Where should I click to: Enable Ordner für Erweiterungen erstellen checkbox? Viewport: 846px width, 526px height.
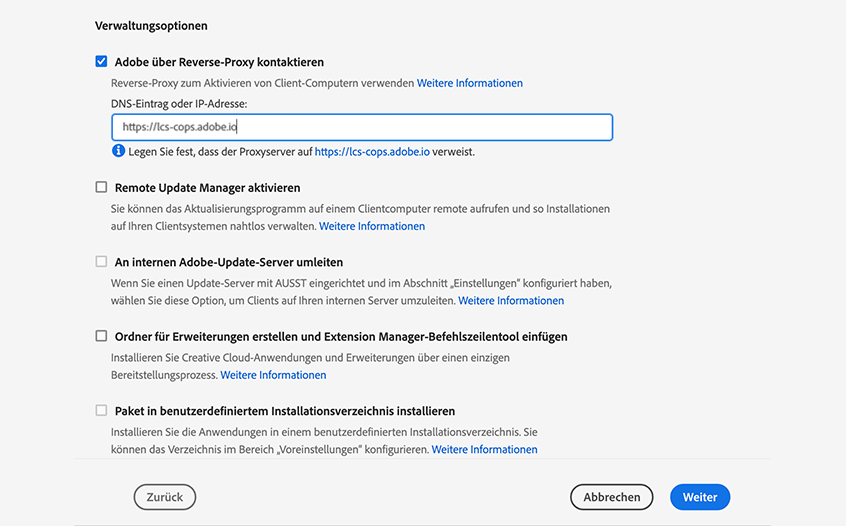point(101,336)
